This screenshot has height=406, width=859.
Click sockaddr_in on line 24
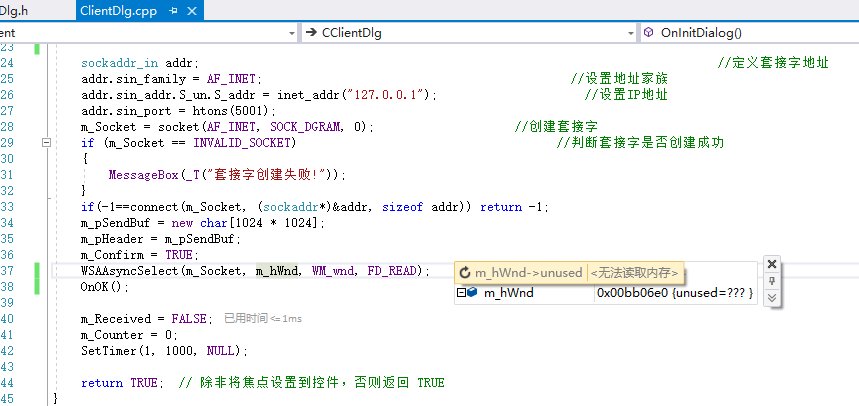click(x=119, y=63)
